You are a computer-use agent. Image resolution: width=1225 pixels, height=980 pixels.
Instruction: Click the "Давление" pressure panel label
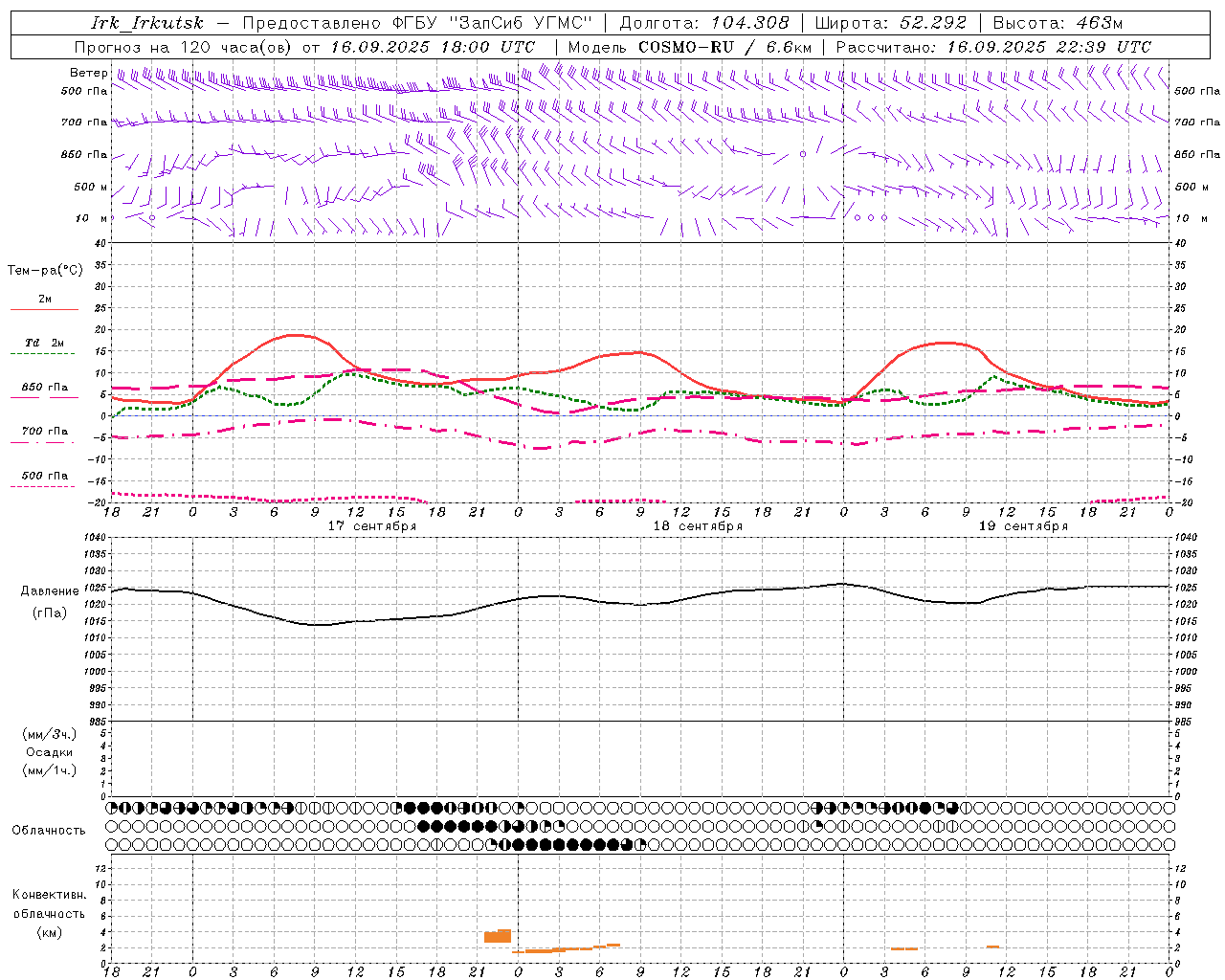[x=48, y=591]
